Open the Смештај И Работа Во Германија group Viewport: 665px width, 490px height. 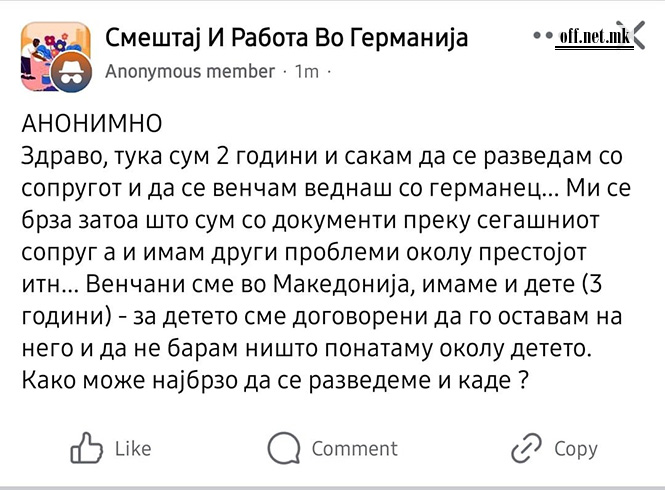(287, 37)
